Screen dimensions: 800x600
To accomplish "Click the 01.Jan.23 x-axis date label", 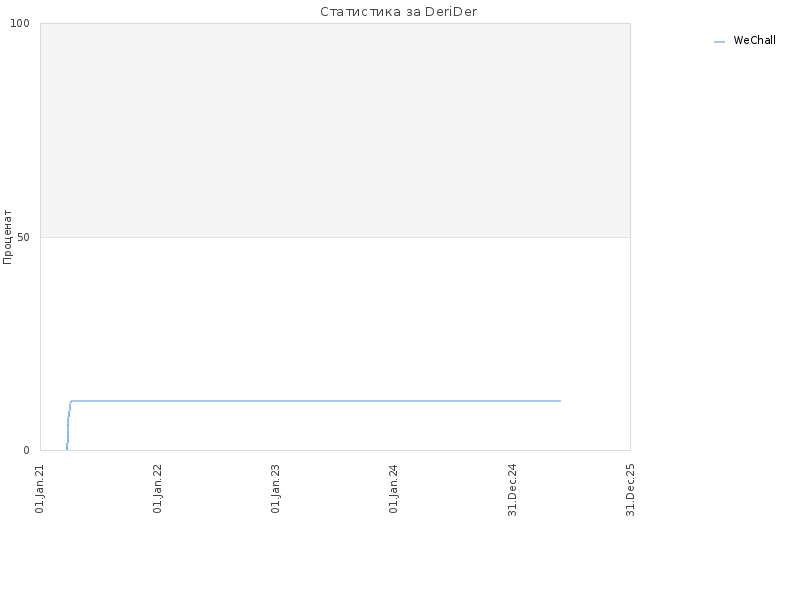I will [x=276, y=488].
